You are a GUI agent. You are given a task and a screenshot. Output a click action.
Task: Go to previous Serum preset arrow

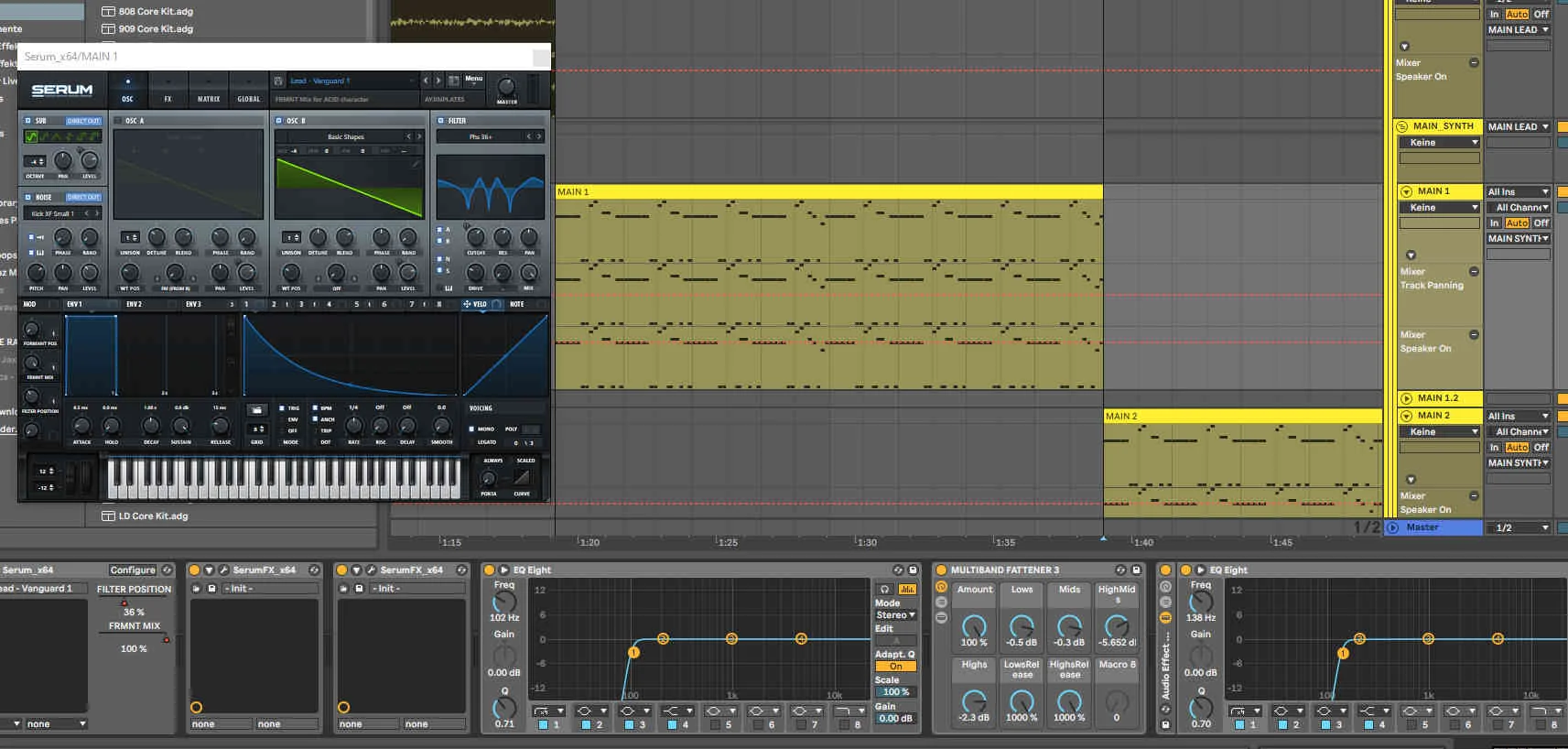(426, 81)
